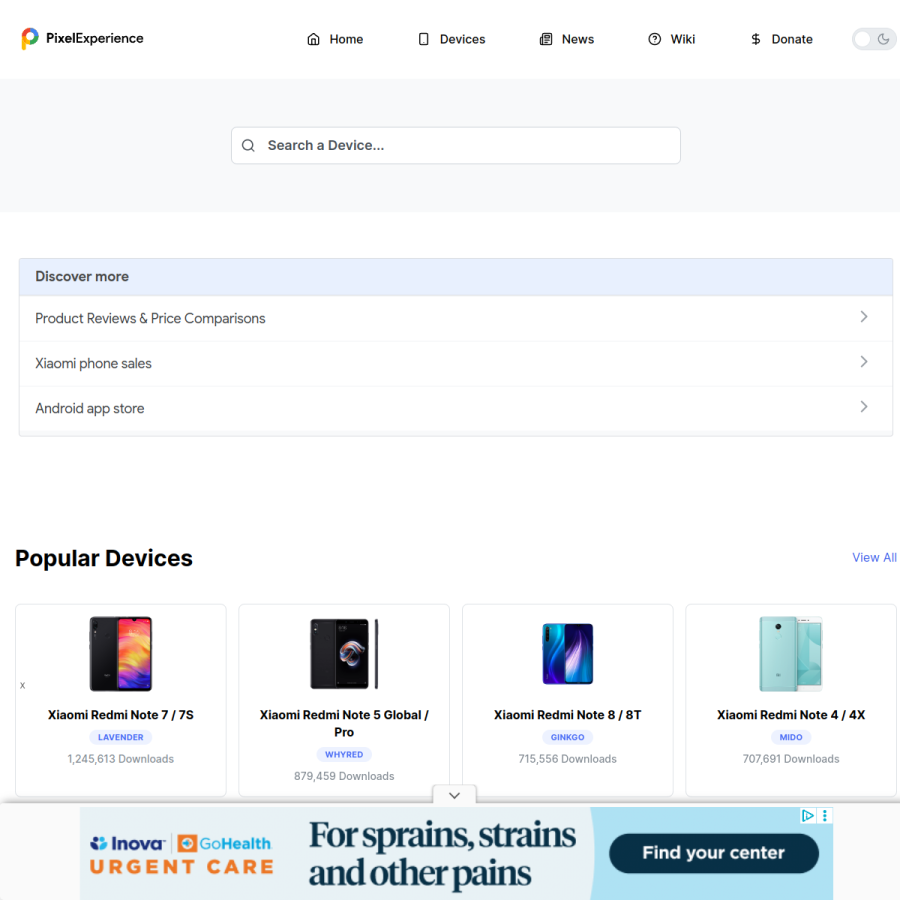Click the Home house icon
This screenshot has width=900, height=900.
click(x=313, y=39)
